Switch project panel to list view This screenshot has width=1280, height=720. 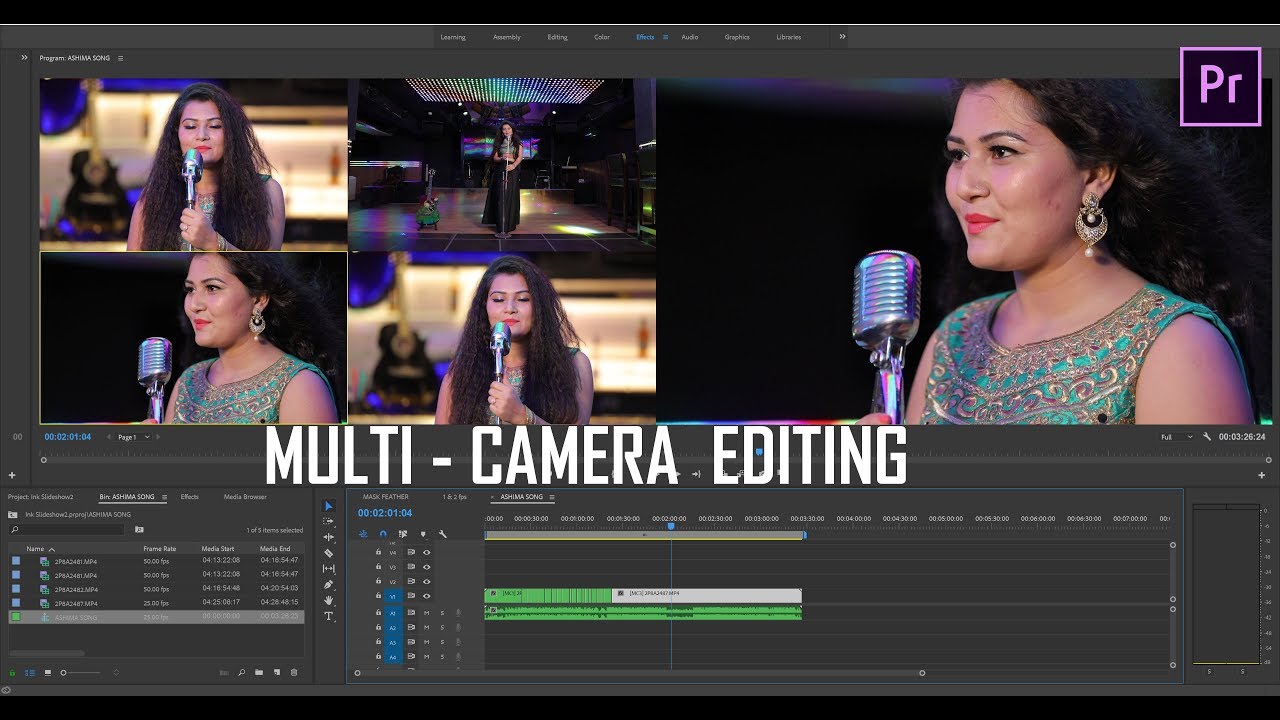(x=29, y=673)
